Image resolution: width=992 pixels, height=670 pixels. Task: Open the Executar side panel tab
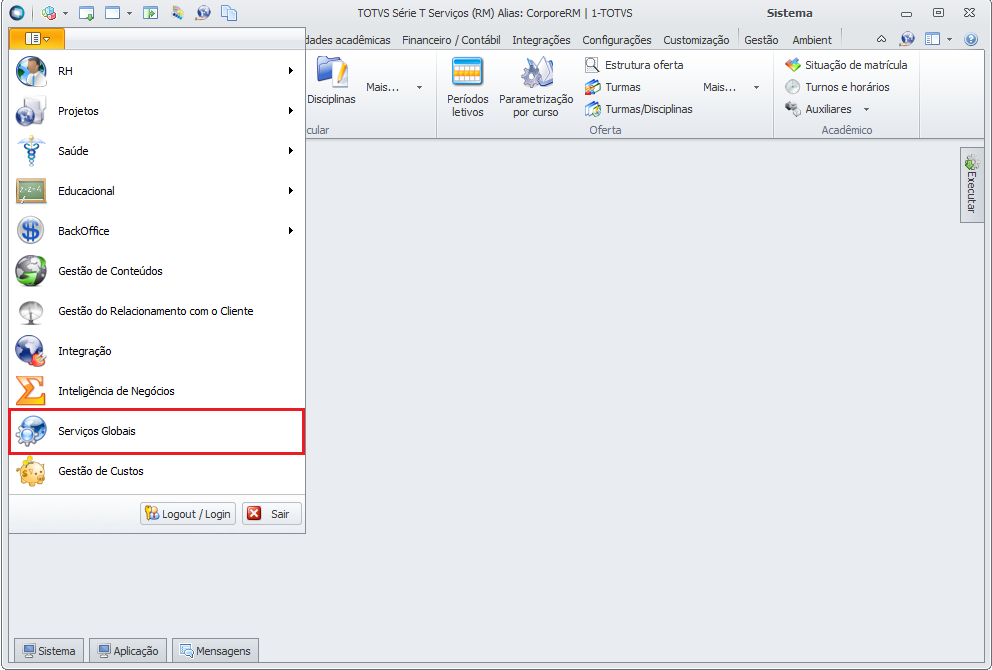[x=971, y=185]
